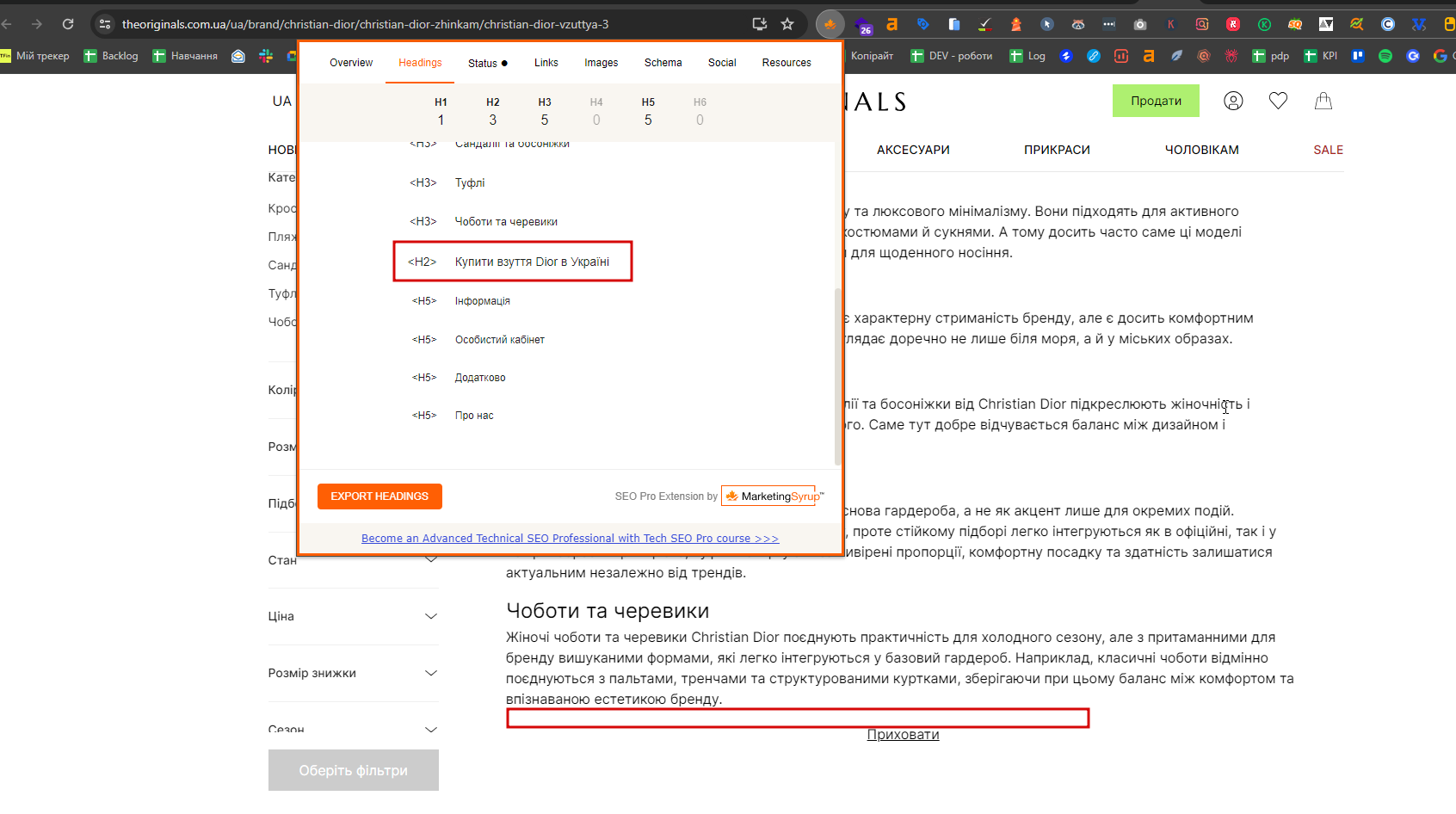This screenshot has width=1456, height=814.
Task: Open the Backlog bookmark
Action: (111, 56)
